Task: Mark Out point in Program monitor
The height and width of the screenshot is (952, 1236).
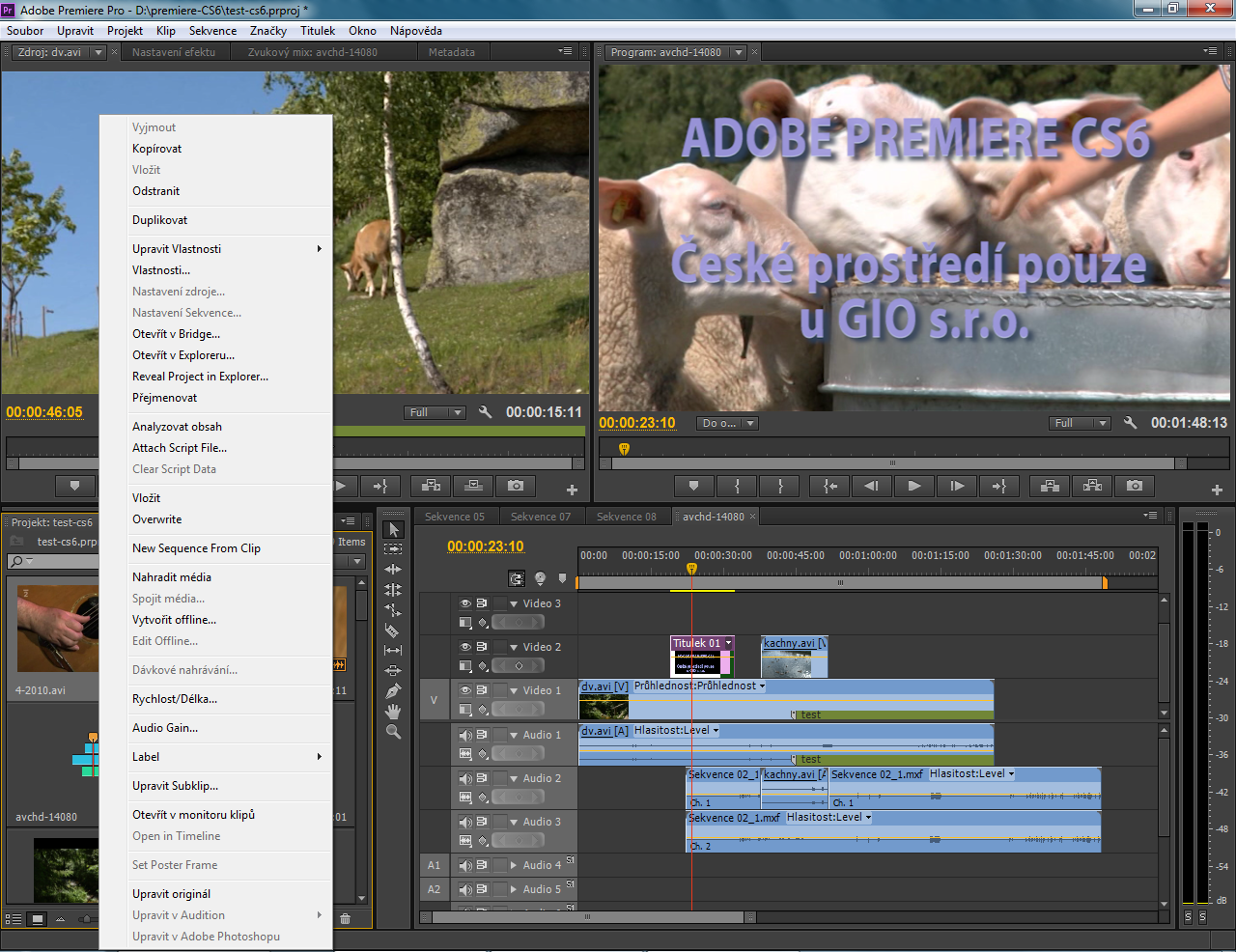Action: click(x=780, y=486)
